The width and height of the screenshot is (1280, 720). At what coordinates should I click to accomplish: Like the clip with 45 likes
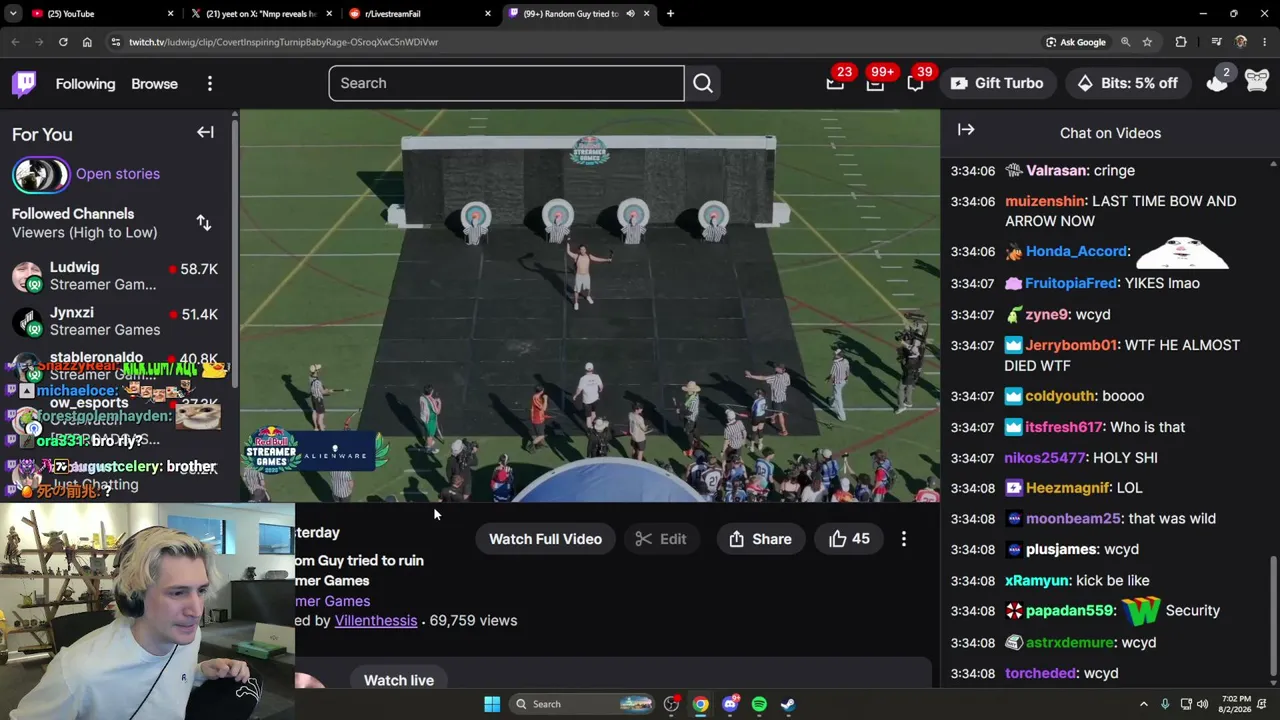849,539
